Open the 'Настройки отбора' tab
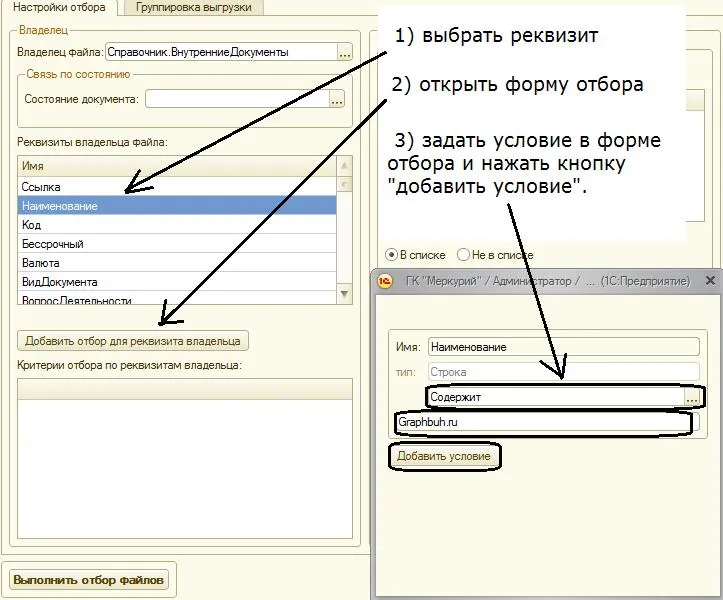 (x=59, y=7)
